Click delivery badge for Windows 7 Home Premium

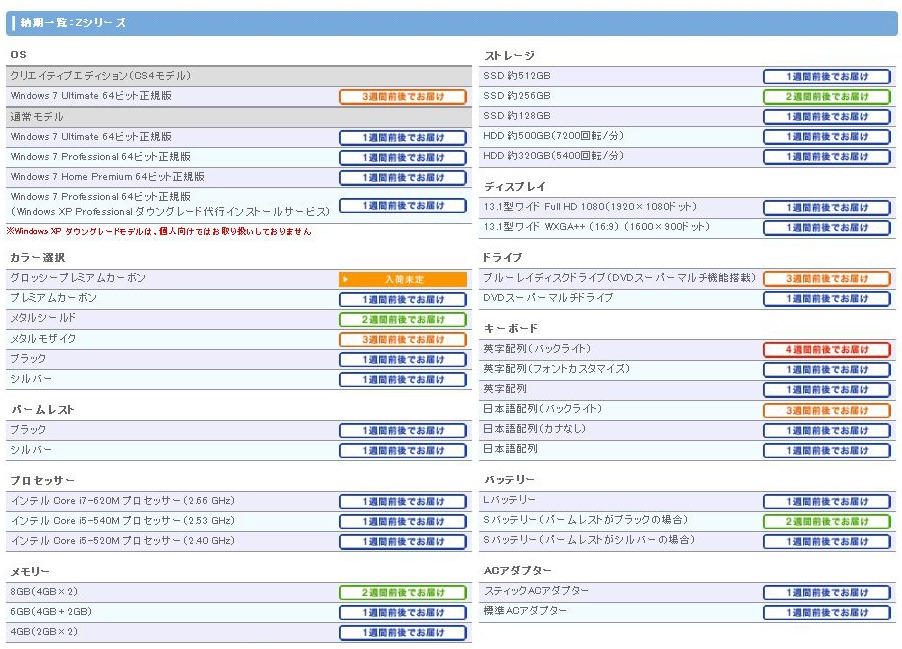click(x=403, y=178)
